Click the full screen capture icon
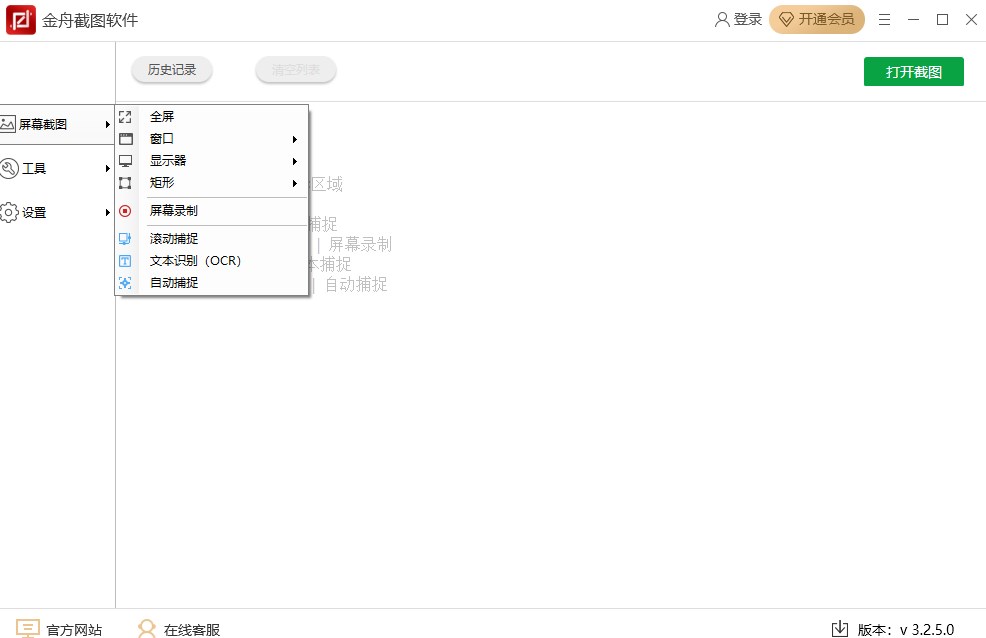The height and width of the screenshot is (638, 986). coord(125,117)
